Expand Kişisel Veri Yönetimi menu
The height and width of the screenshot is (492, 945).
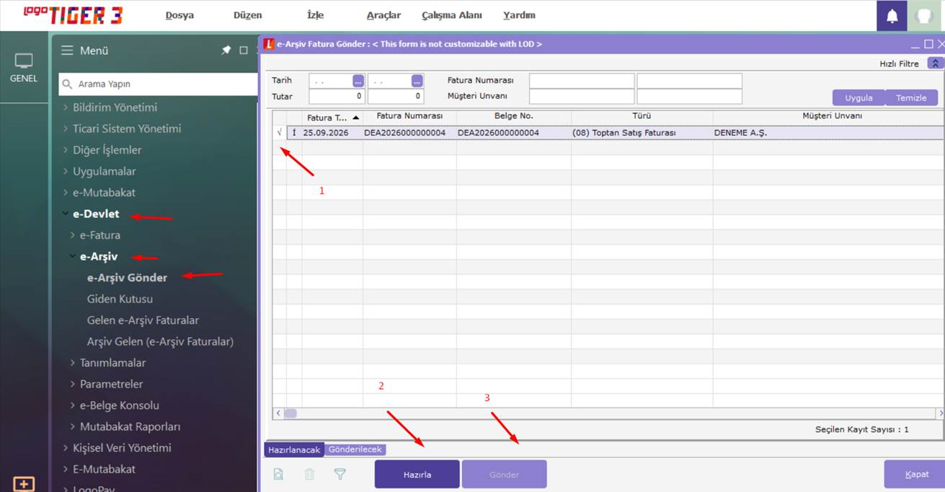(66, 448)
